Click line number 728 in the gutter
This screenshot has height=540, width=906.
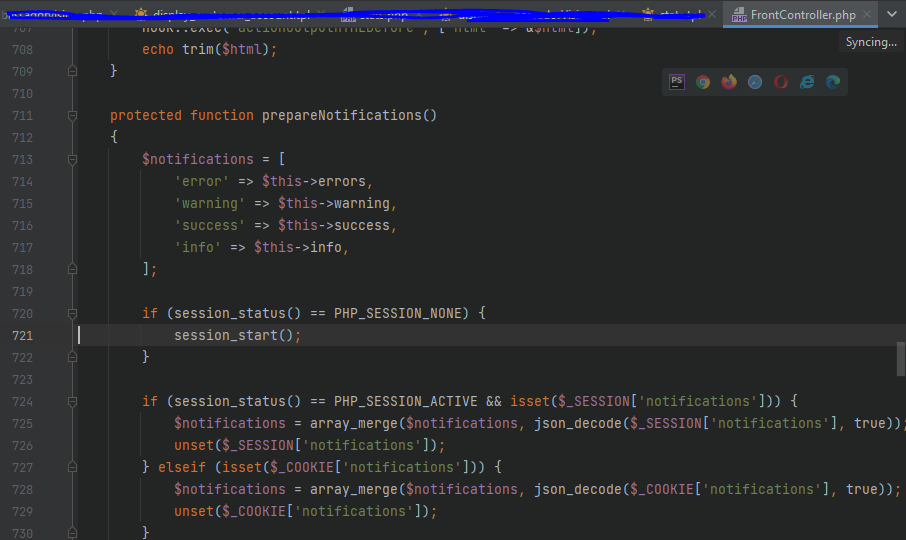(23, 490)
